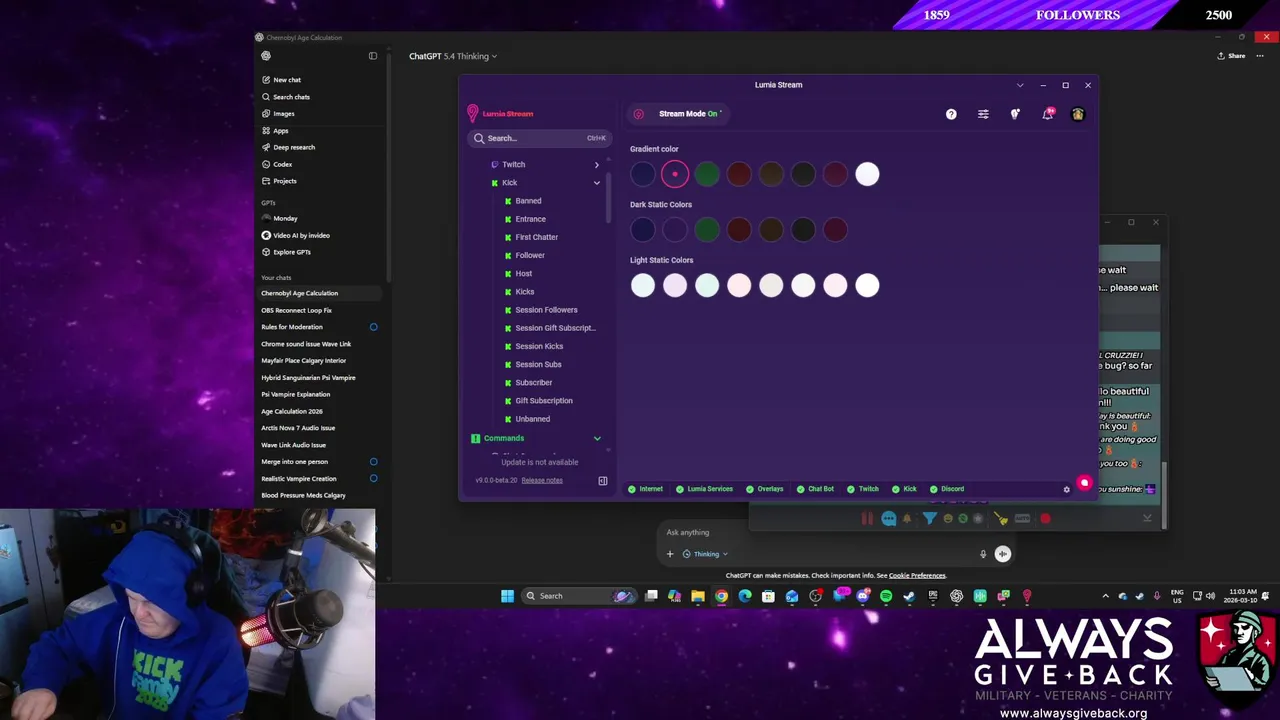Open status bar gear settings in Lumia
Screen dimensions: 1280x720
click(1066, 489)
